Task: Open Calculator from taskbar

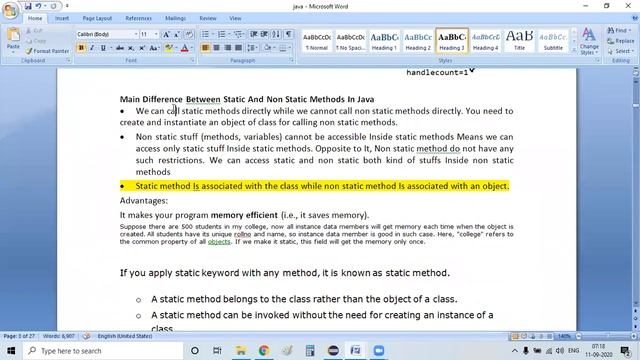Action: click(x=310, y=351)
